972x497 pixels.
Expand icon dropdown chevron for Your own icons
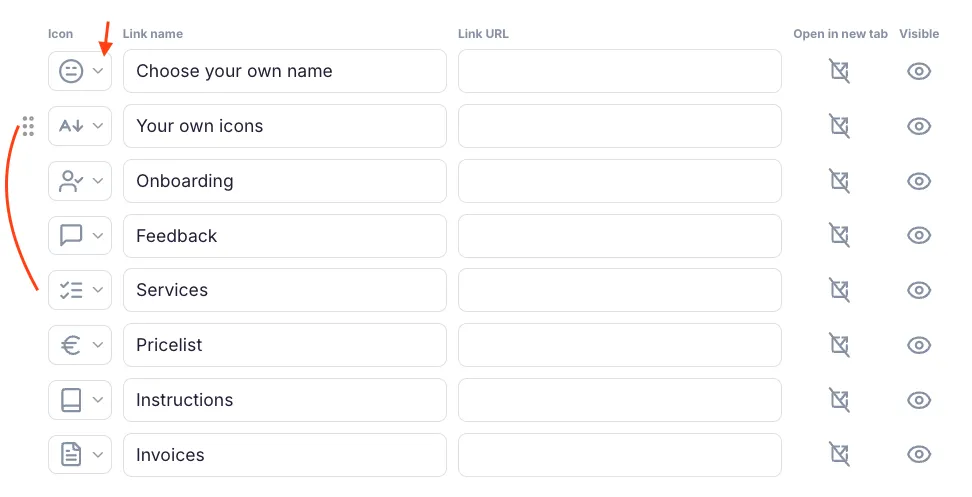(98, 126)
